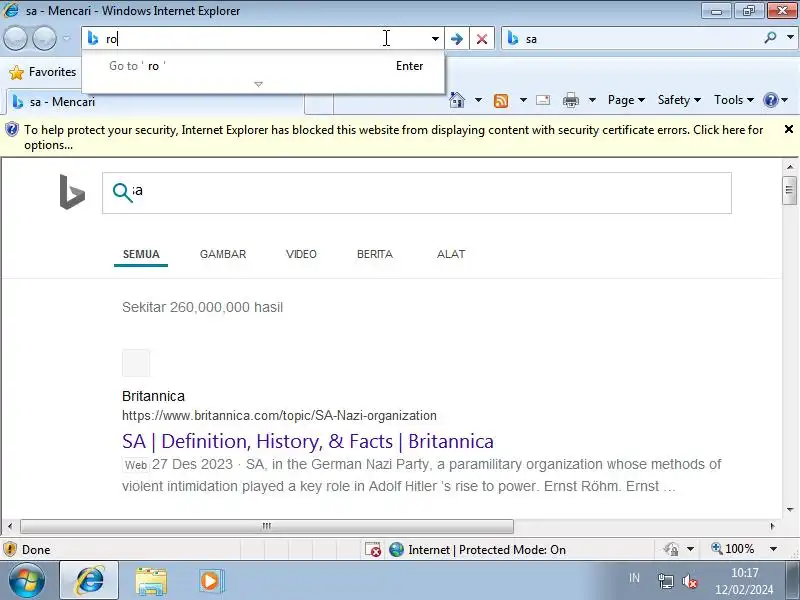
Task: Open Windows Explorer from the taskbar
Action: pos(151,581)
